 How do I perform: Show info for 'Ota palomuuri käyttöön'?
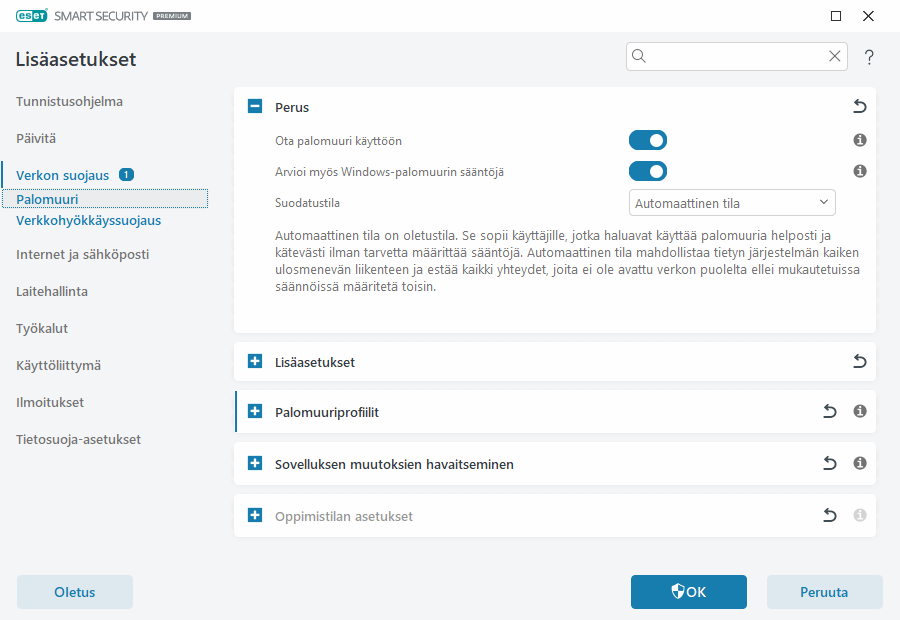pos(859,140)
